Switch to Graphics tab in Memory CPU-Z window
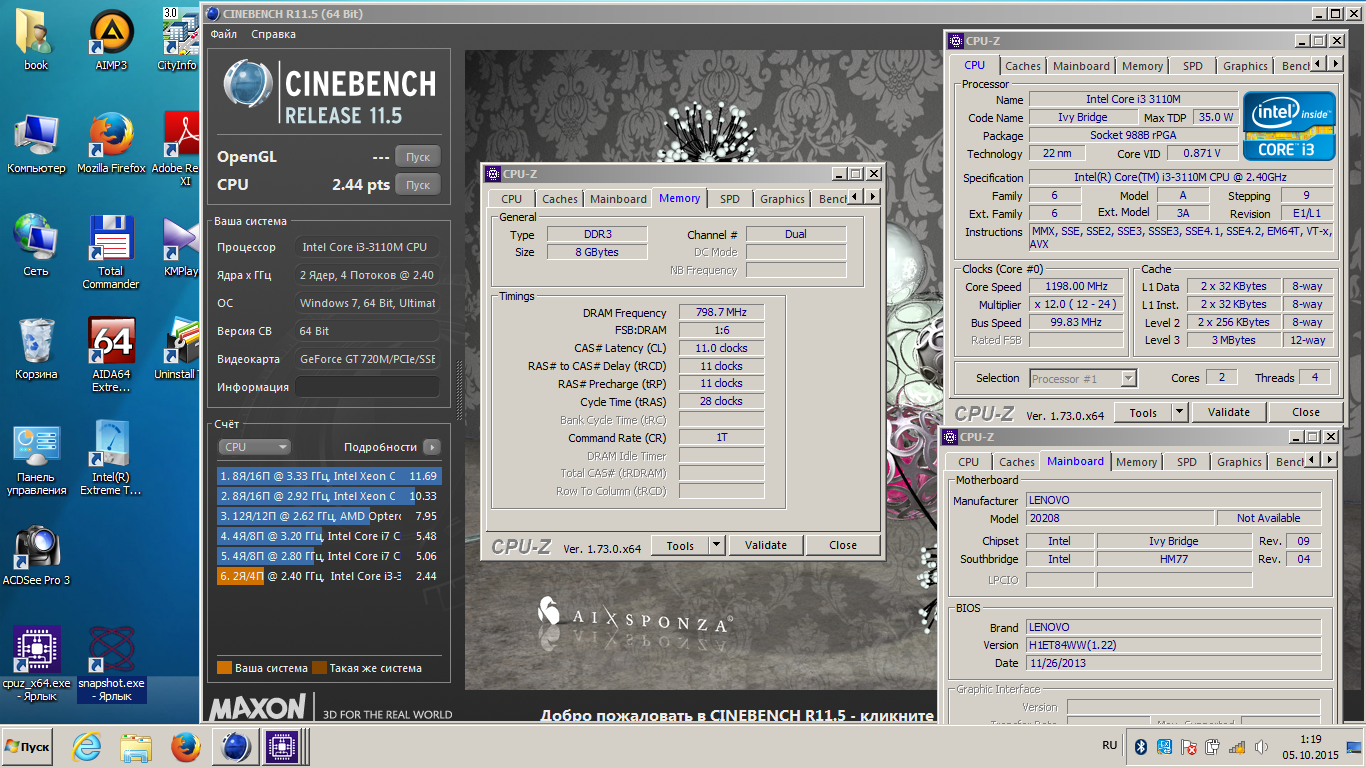1366x768 pixels. click(782, 199)
